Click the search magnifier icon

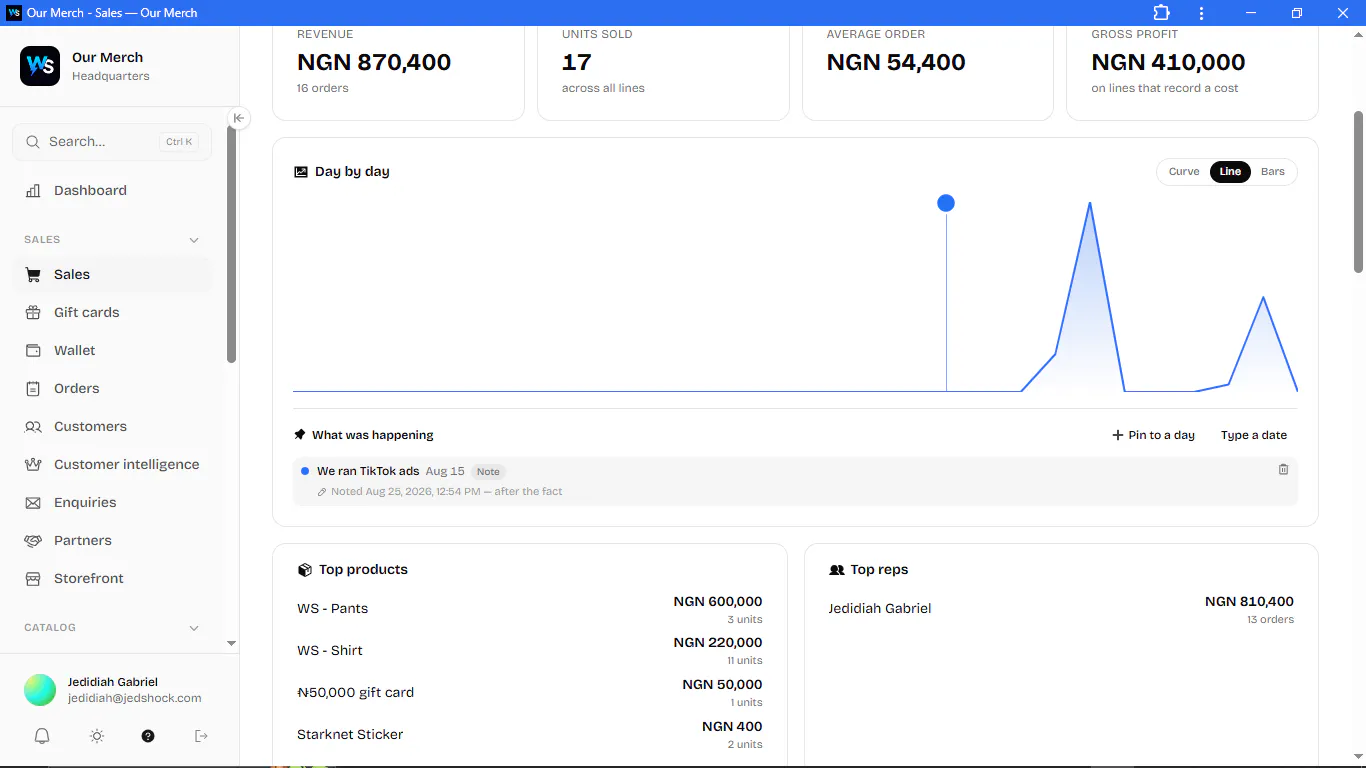coord(33,142)
